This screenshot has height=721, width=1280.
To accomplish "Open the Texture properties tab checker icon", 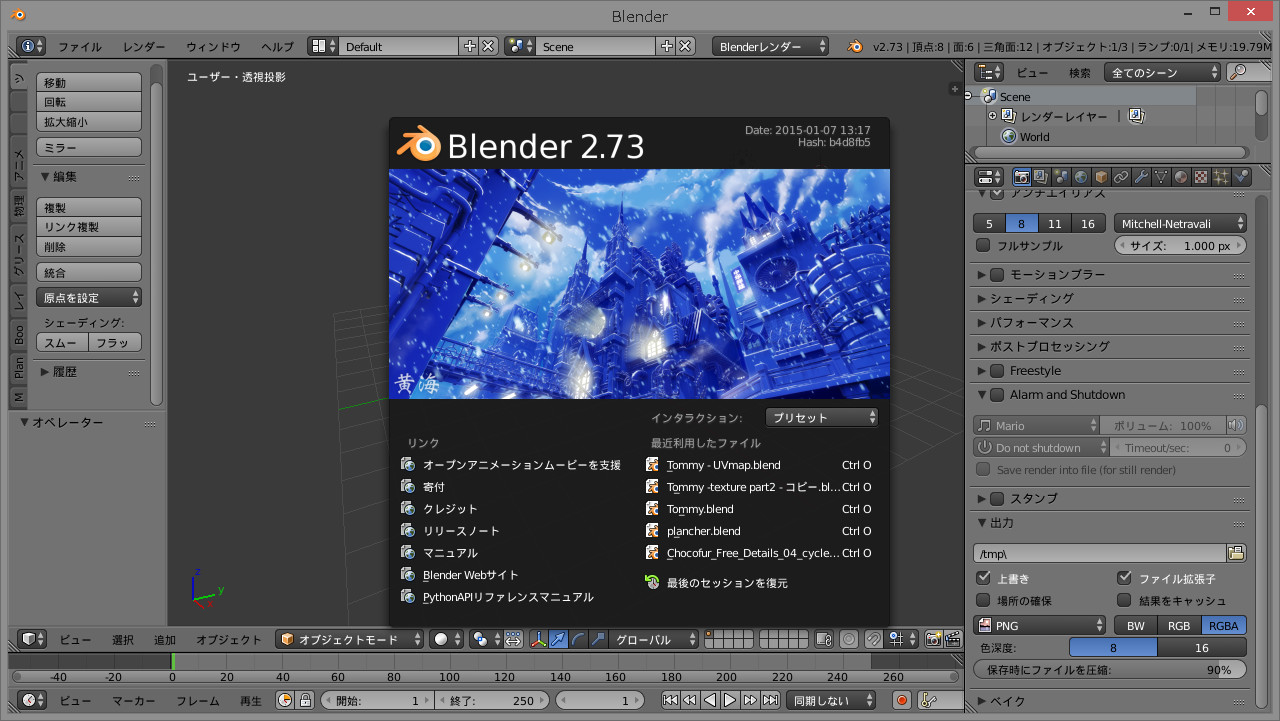I will pos(1201,177).
